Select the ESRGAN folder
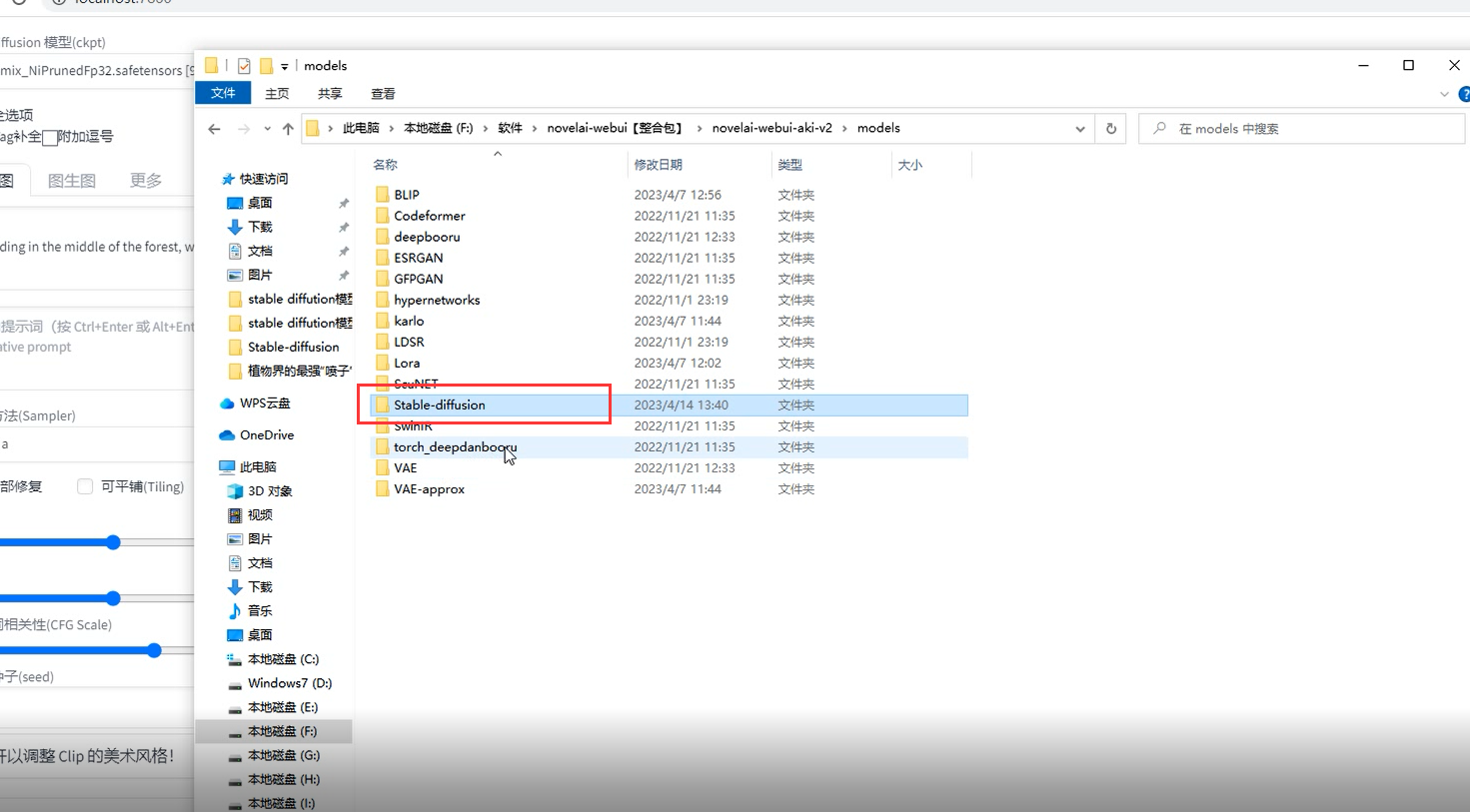Image resolution: width=1470 pixels, height=812 pixels. tap(418, 258)
